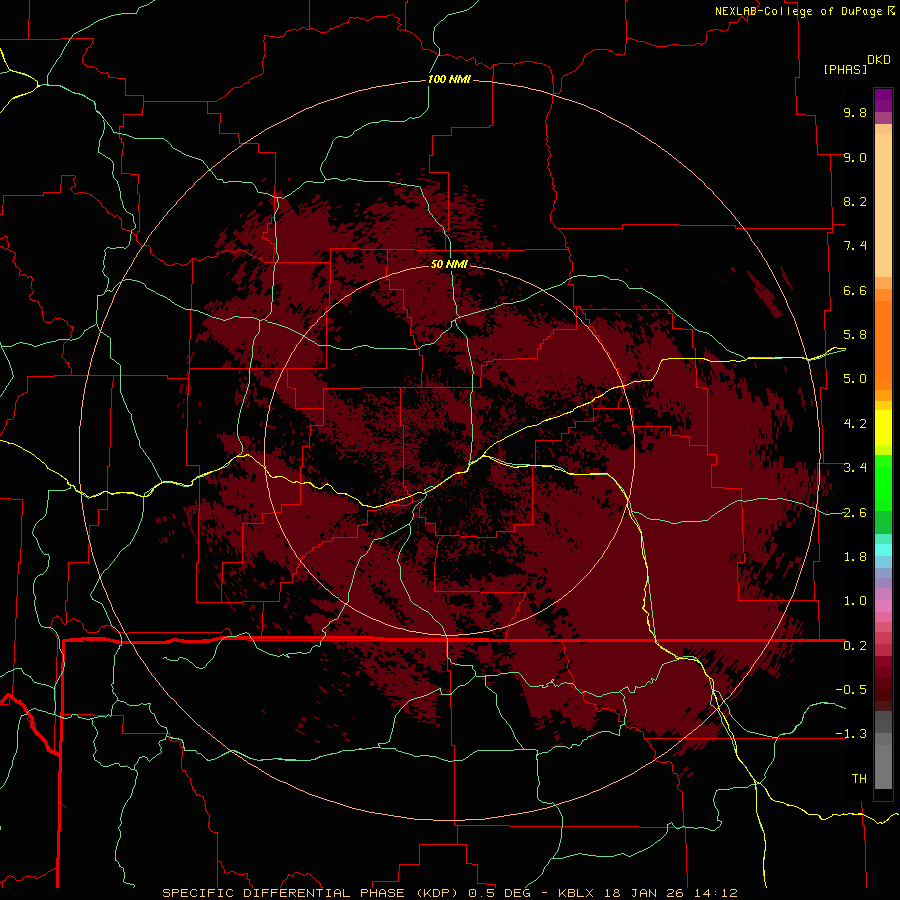This screenshot has width=900, height=900.
Task: Click the 1.0 legend value
Action: click(x=855, y=601)
